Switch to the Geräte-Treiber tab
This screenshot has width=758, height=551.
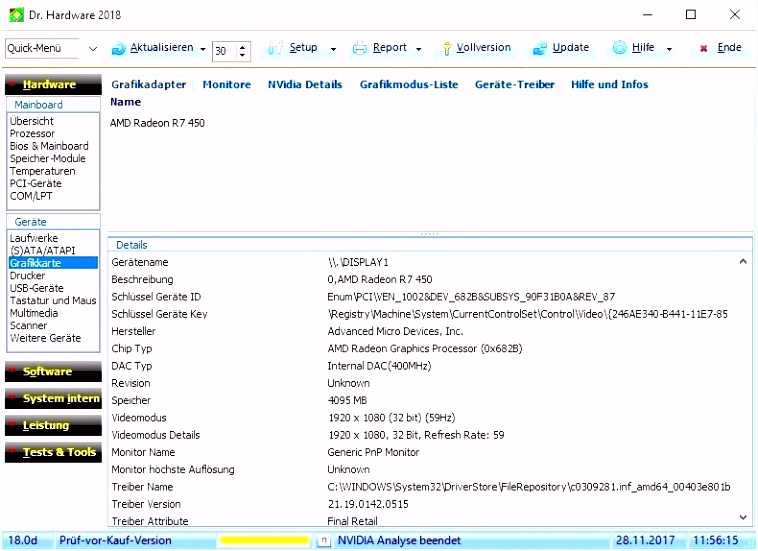514,85
